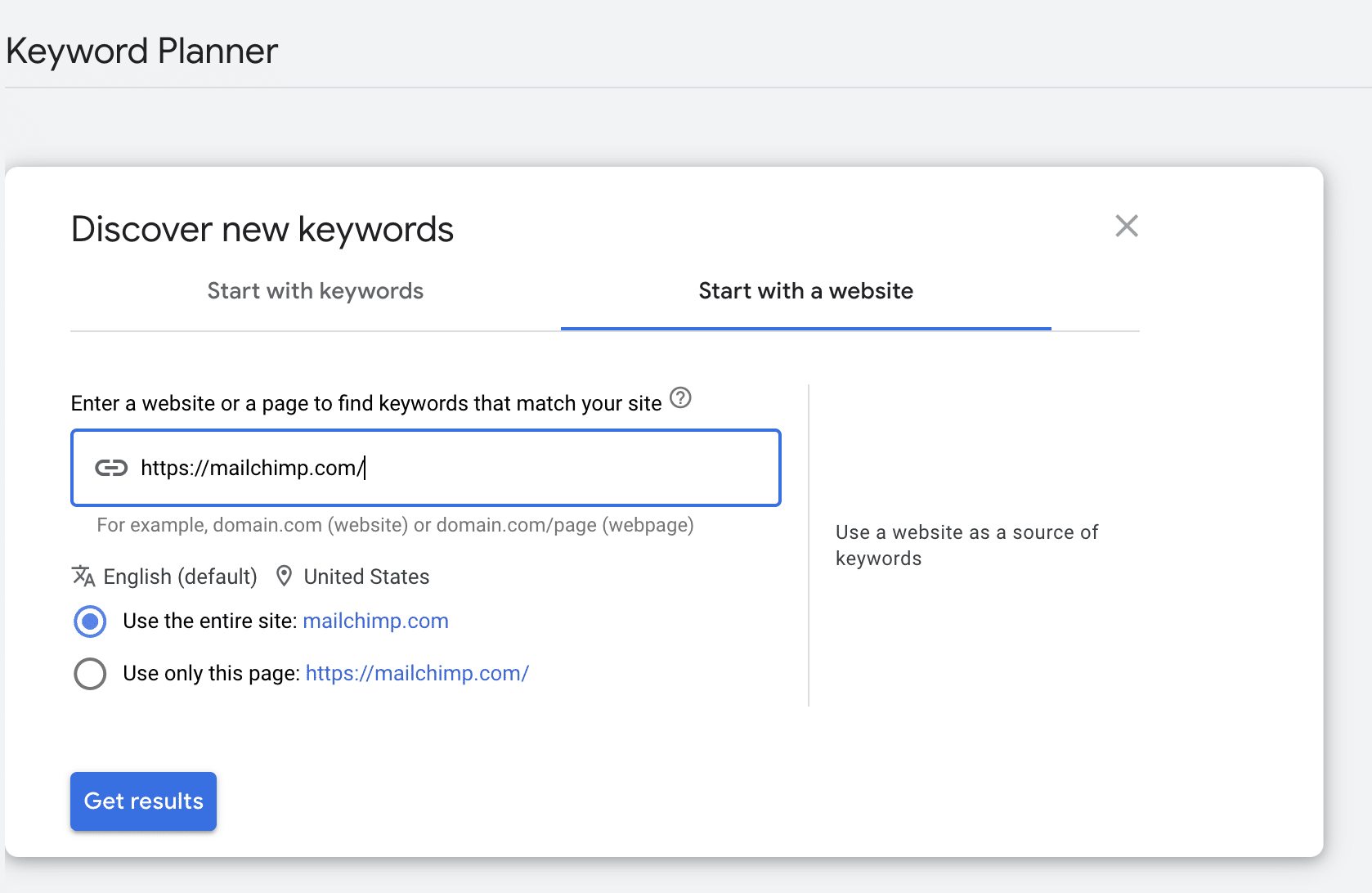Select Use only this page radio button

click(90, 674)
